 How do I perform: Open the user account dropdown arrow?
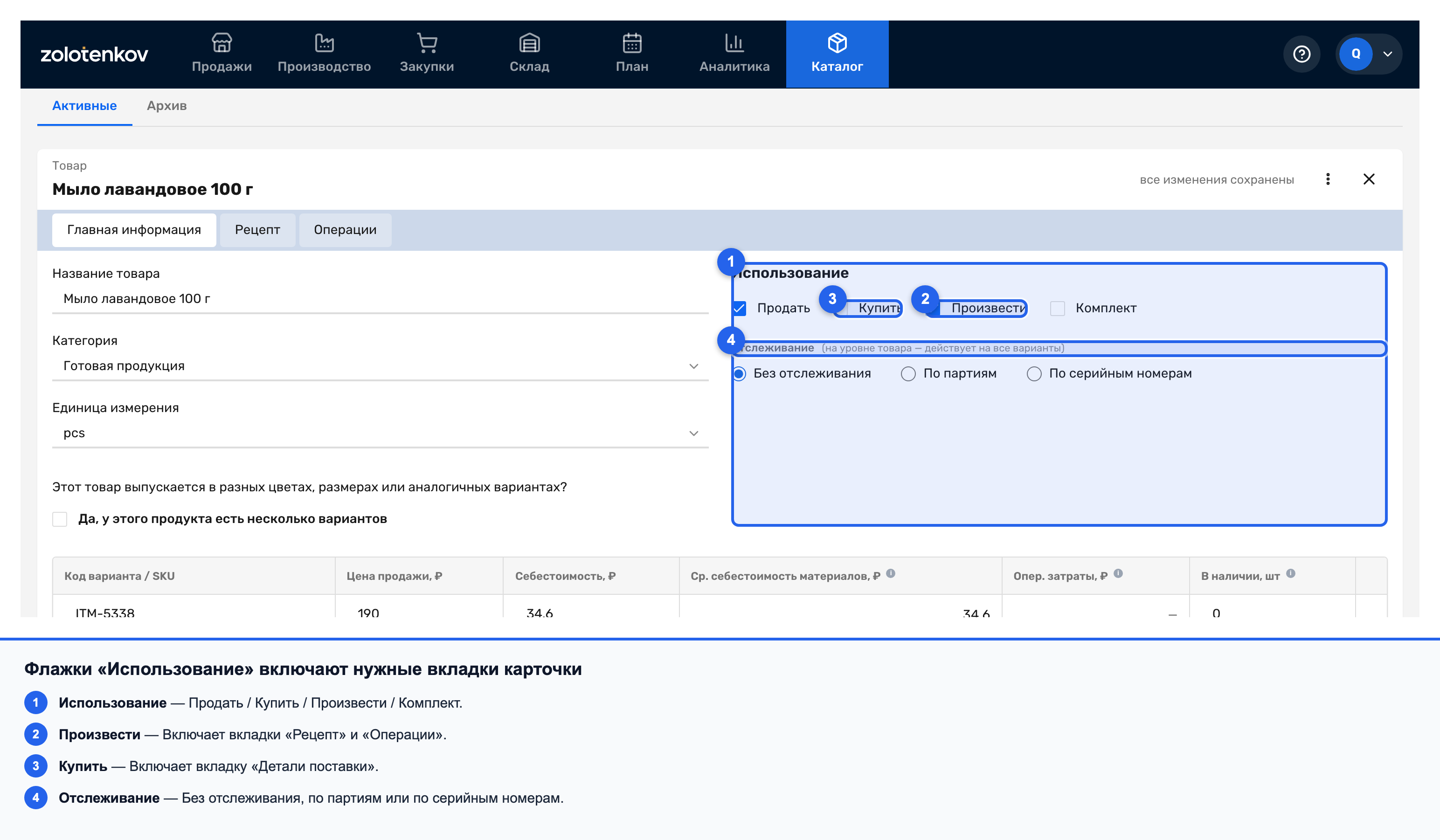click(x=1387, y=54)
